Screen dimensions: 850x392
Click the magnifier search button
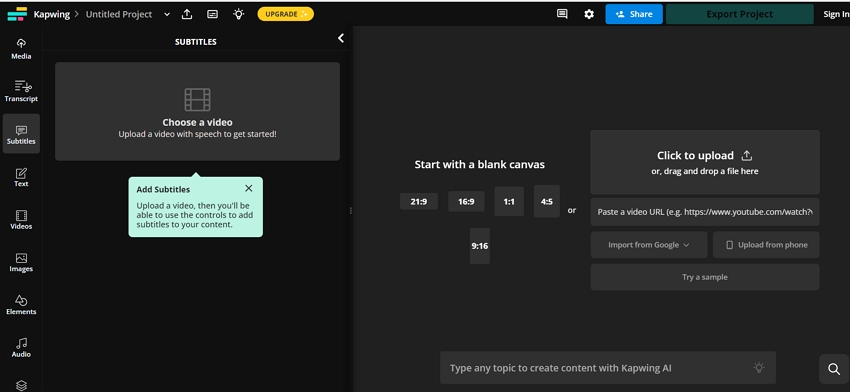tap(834, 369)
